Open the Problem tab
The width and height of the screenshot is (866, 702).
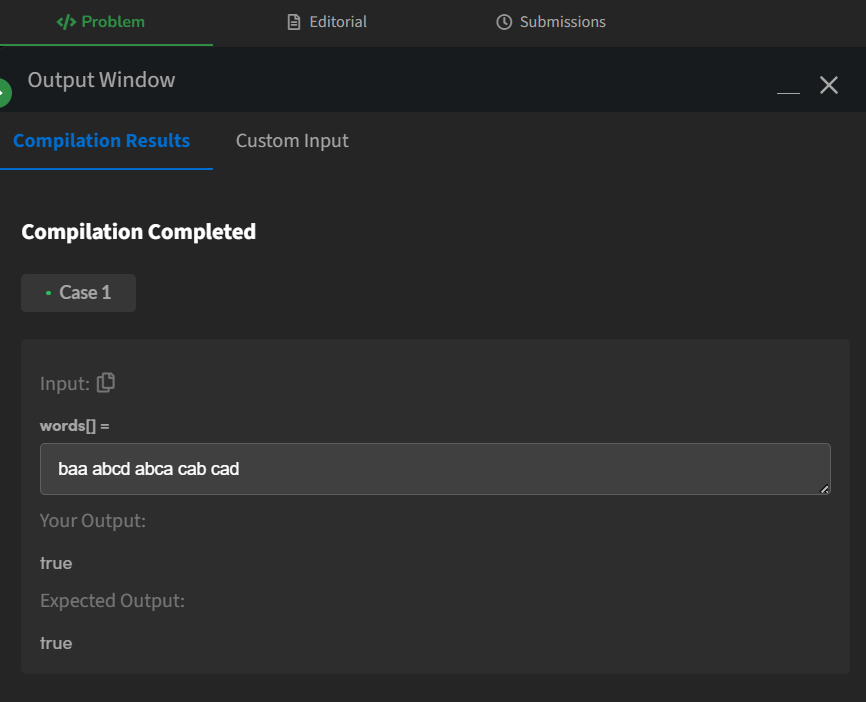coord(101,22)
